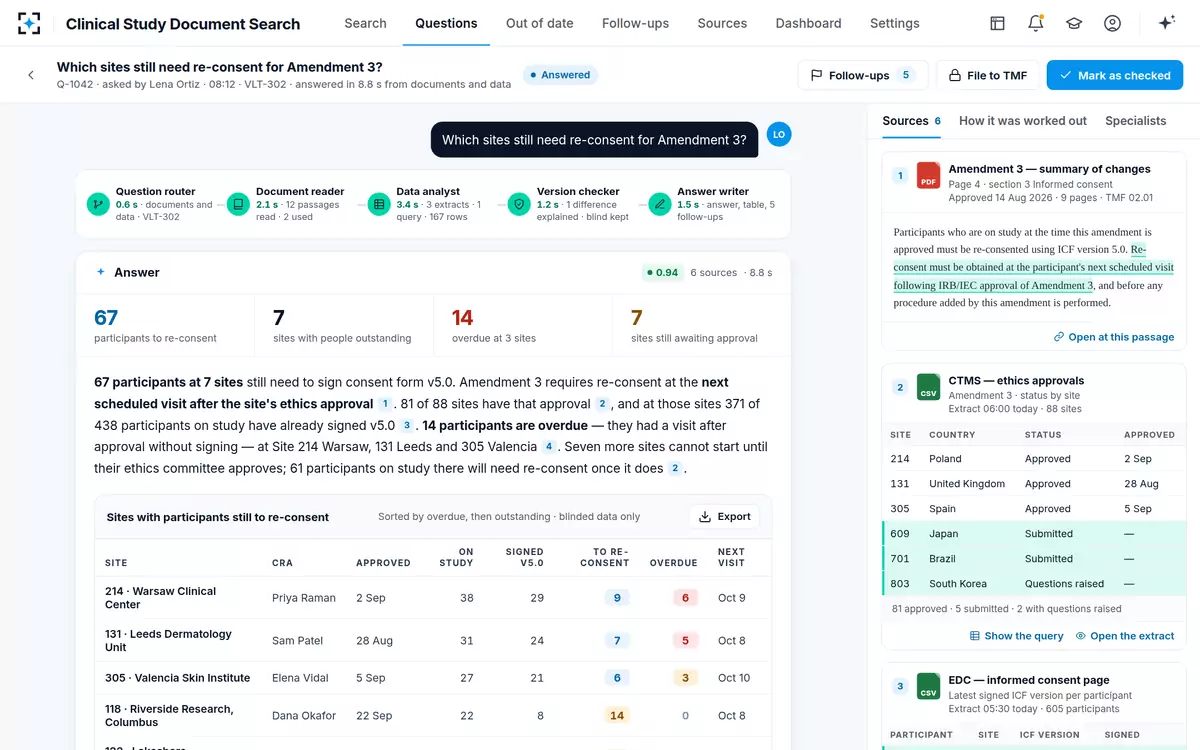Image resolution: width=1200 pixels, height=750 pixels.
Task: Click the Answer sparkle icon
Action: [x=100, y=272]
